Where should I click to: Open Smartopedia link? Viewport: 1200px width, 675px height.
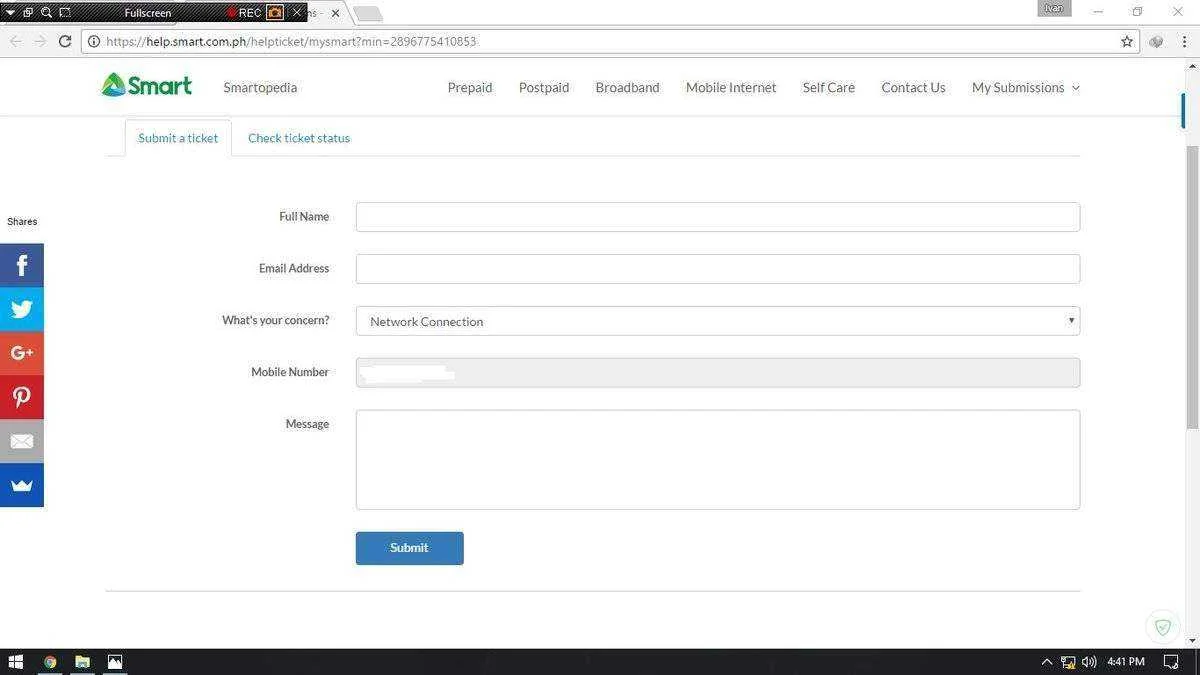pyautogui.click(x=260, y=87)
